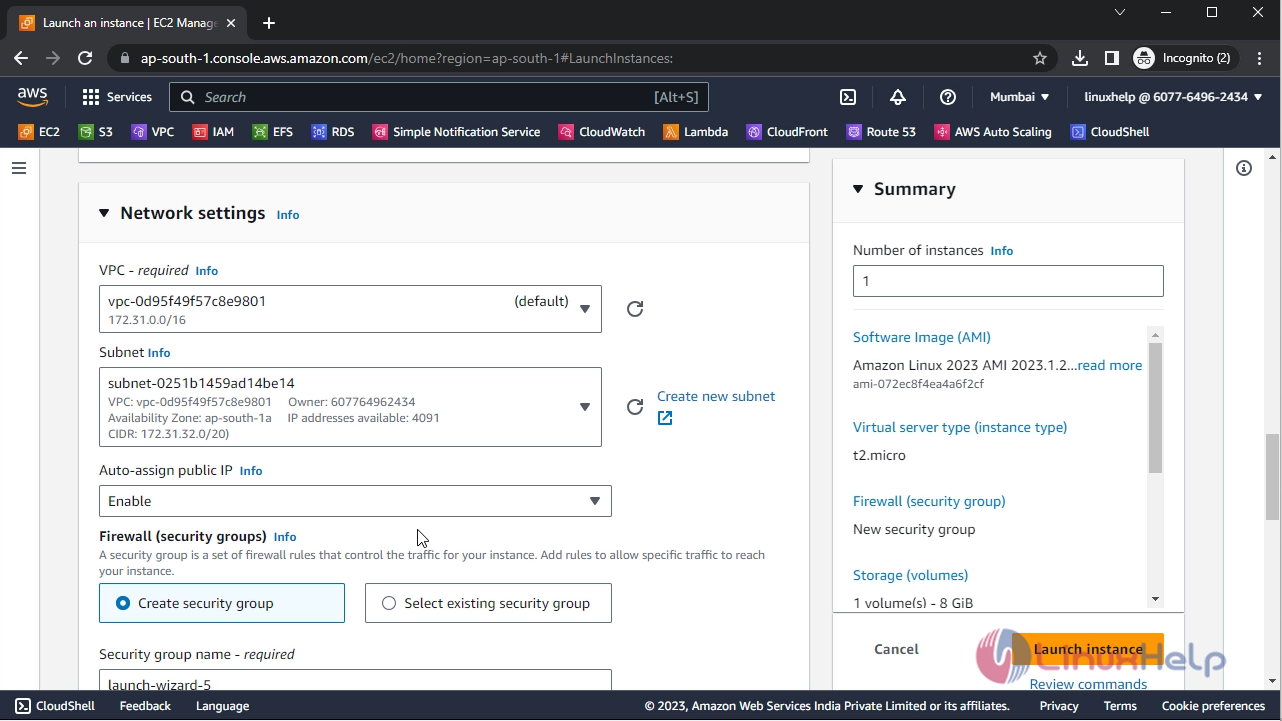Viewport: 1282px width, 721px height.
Task: Open CloudWatch bookmark shortcut
Action: click(602, 132)
